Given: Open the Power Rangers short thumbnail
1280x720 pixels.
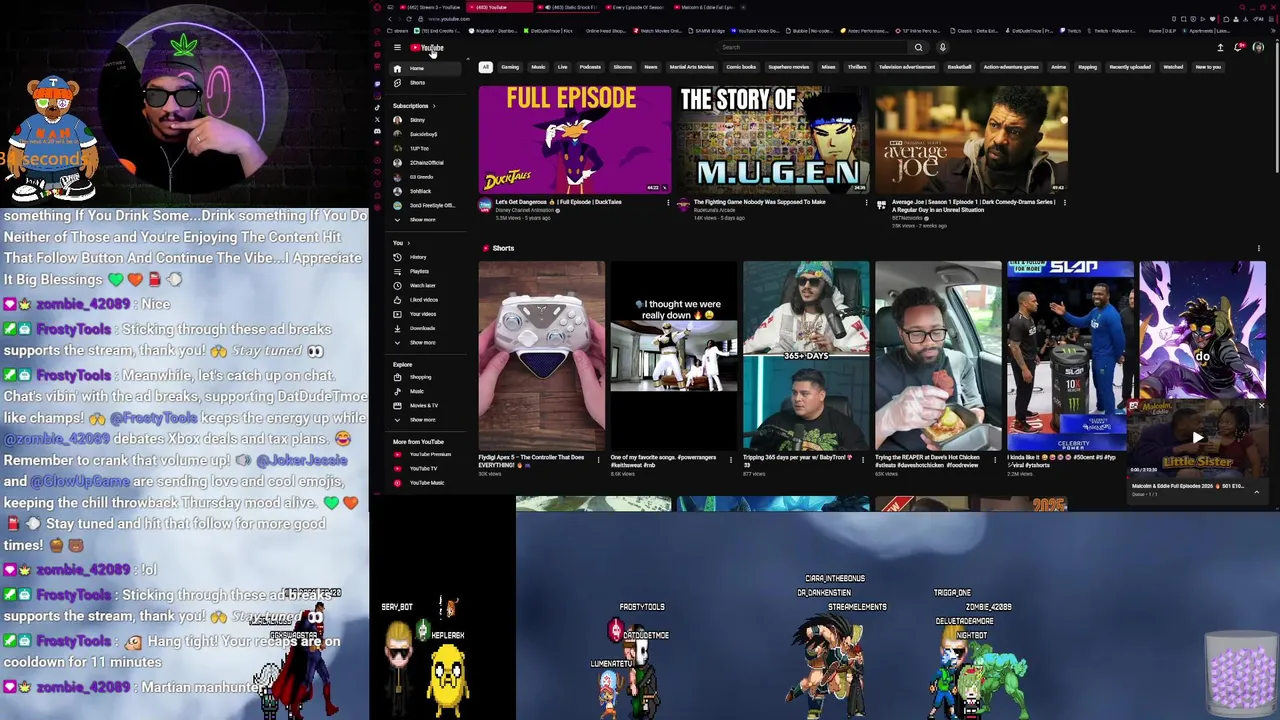Looking at the screenshot, I should pos(674,356).
